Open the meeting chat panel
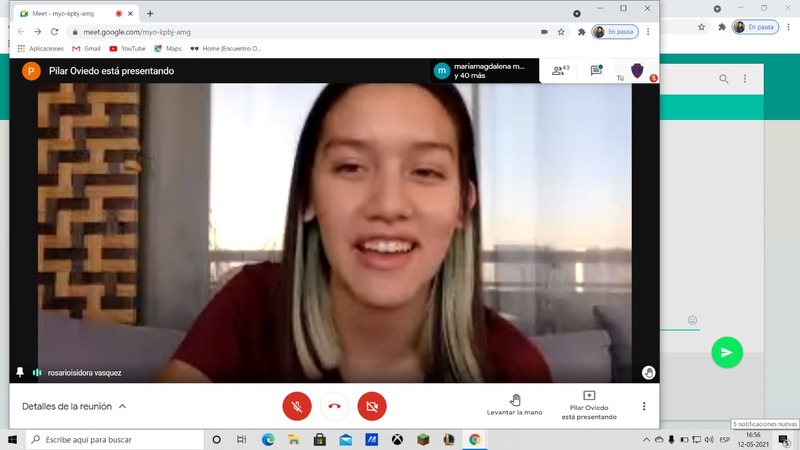800x450 pixels. point(596,71)
